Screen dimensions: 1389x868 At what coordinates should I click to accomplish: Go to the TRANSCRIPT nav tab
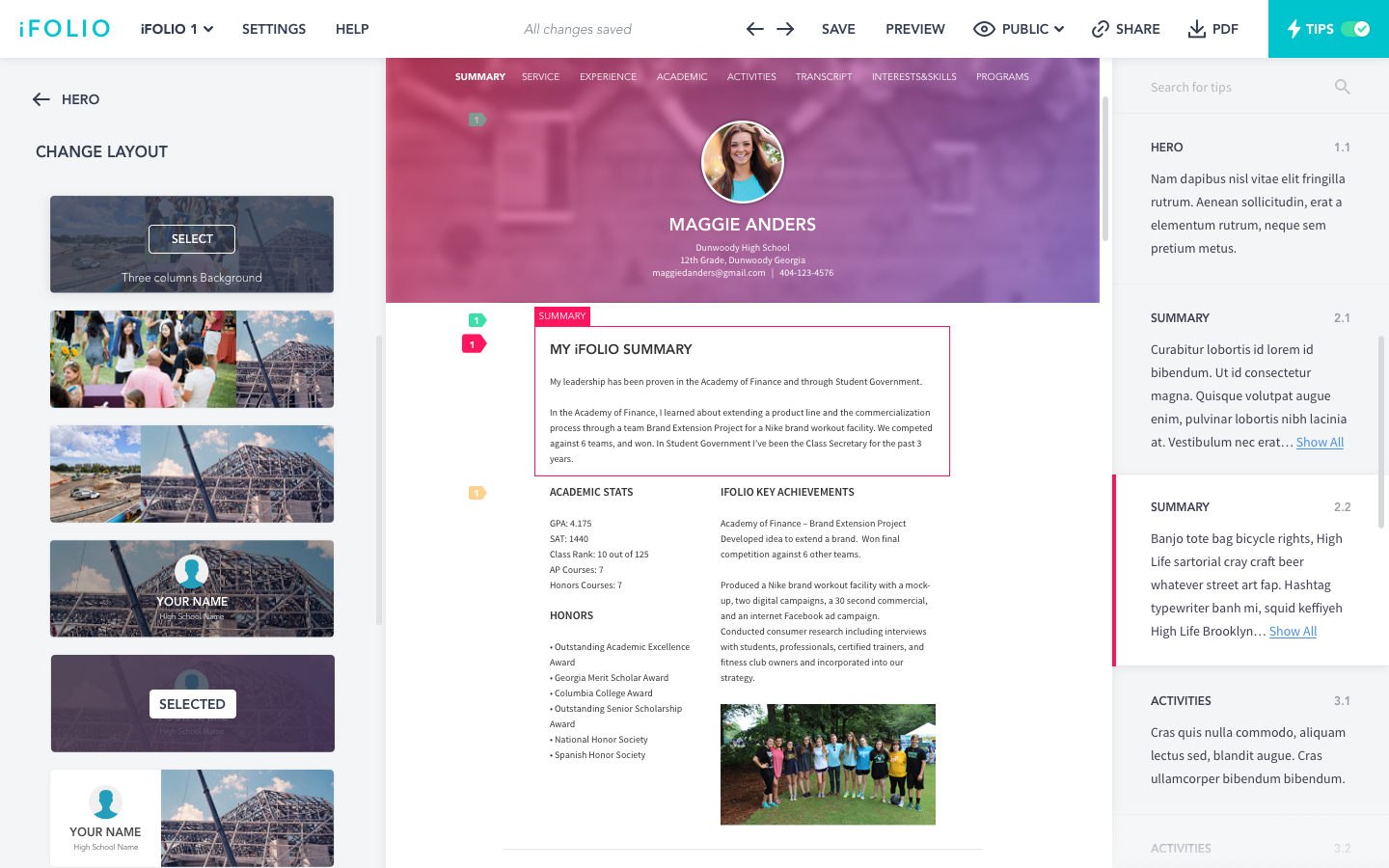824,77
